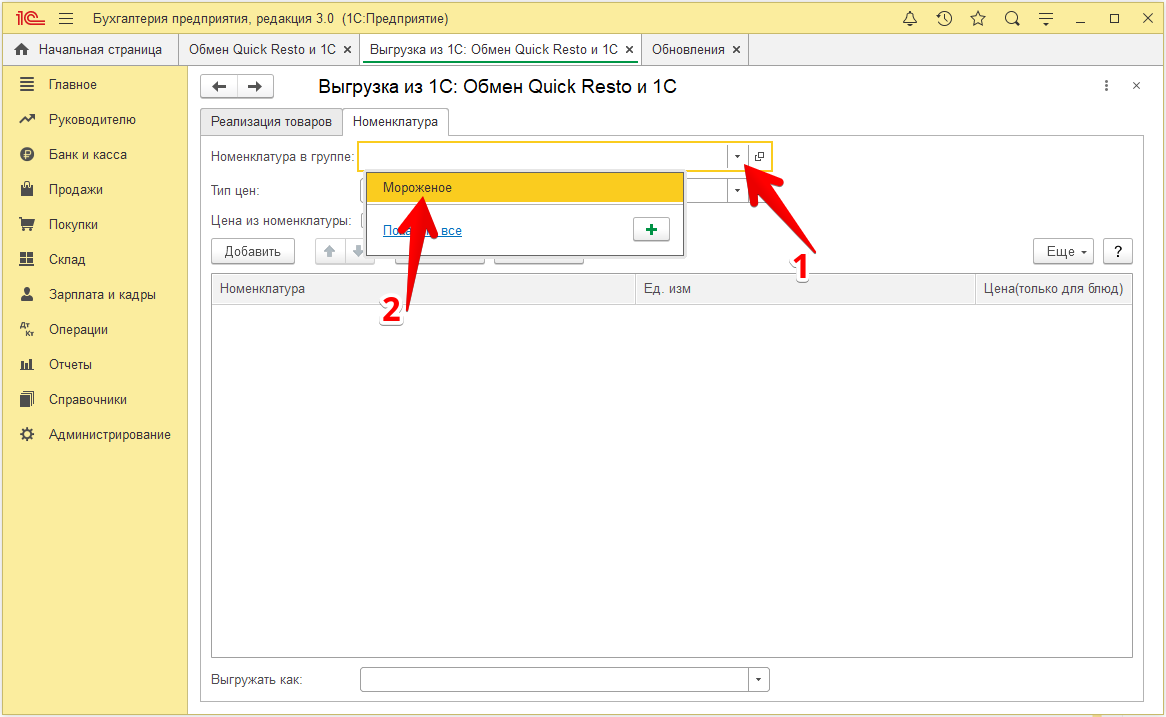The height and width of the screenshot is (717, 1166).
Task: Open the main hamburger menu
Action: tap(66, 19)
